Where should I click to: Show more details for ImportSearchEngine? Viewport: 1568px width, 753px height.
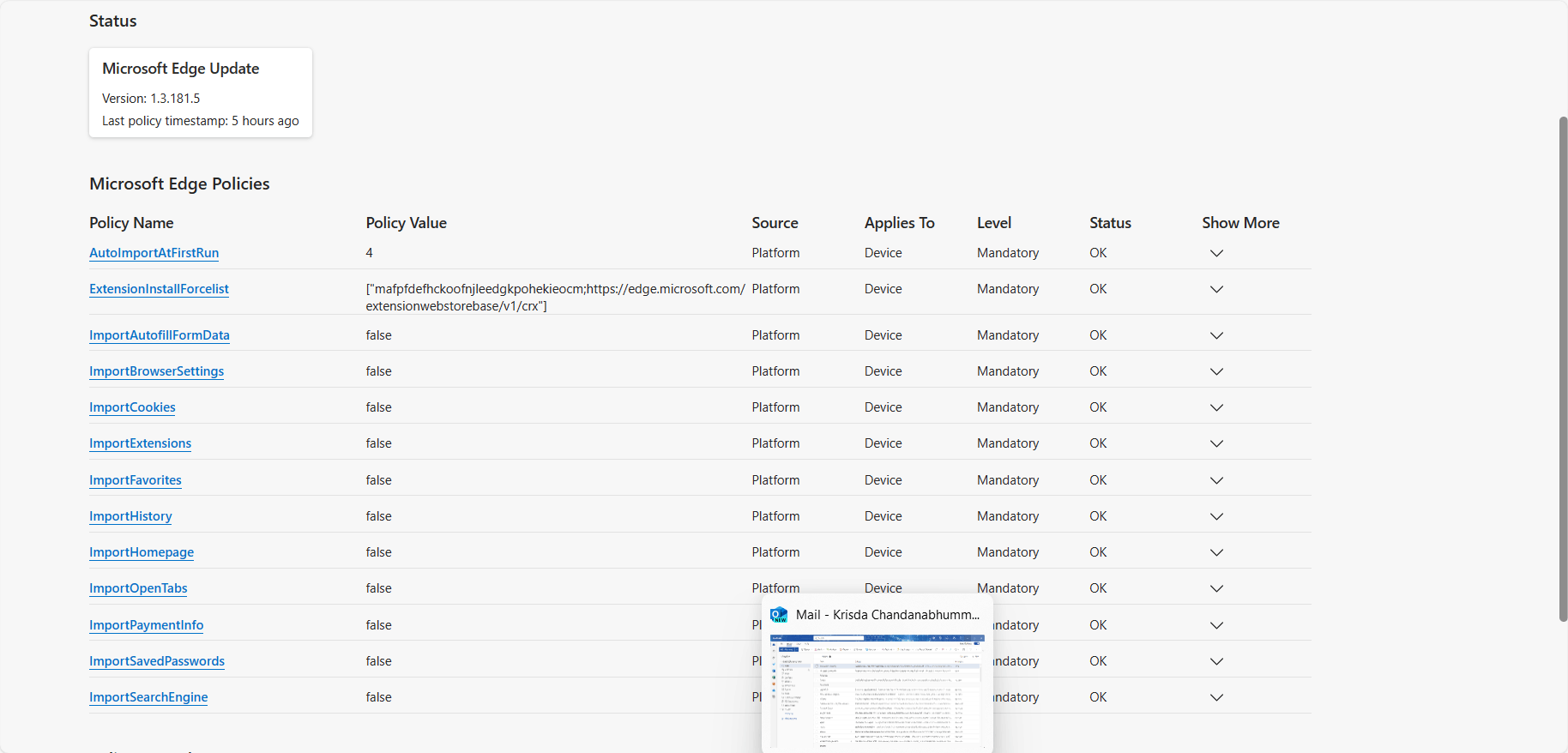click(1216, 697)
